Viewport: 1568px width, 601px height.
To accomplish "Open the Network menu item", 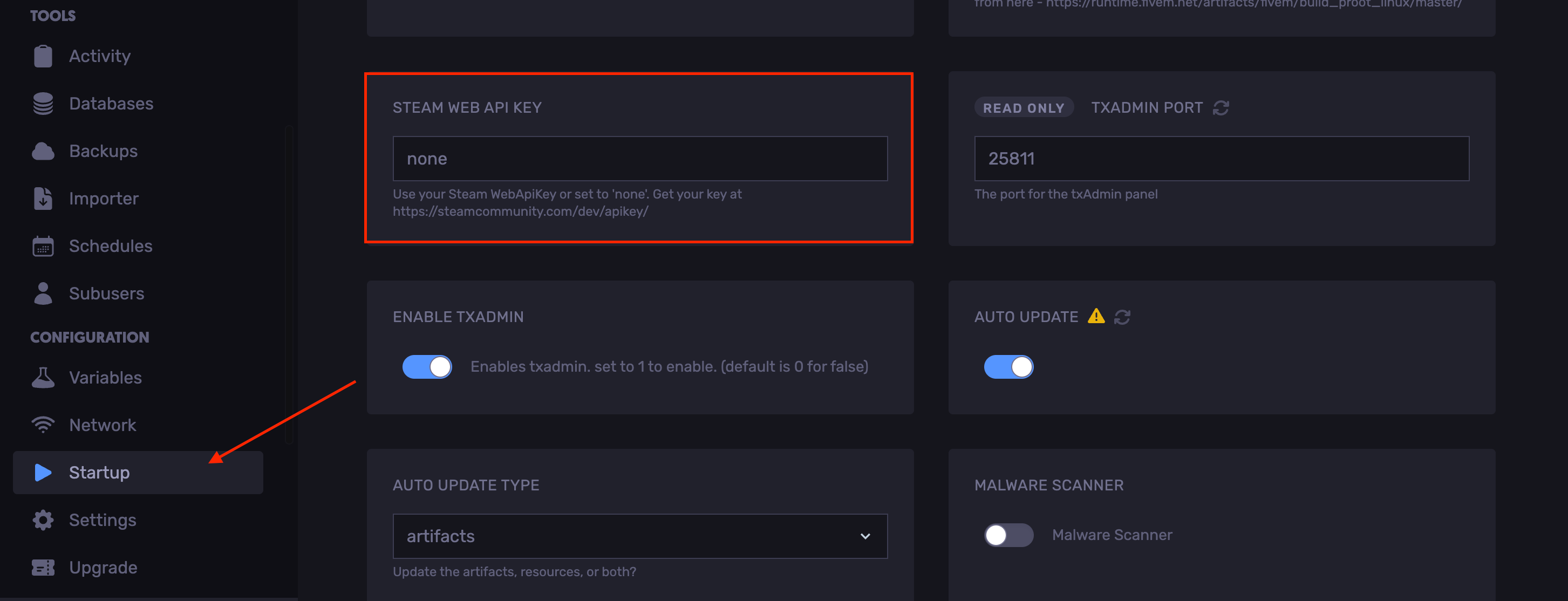I will tap(103, 425).
